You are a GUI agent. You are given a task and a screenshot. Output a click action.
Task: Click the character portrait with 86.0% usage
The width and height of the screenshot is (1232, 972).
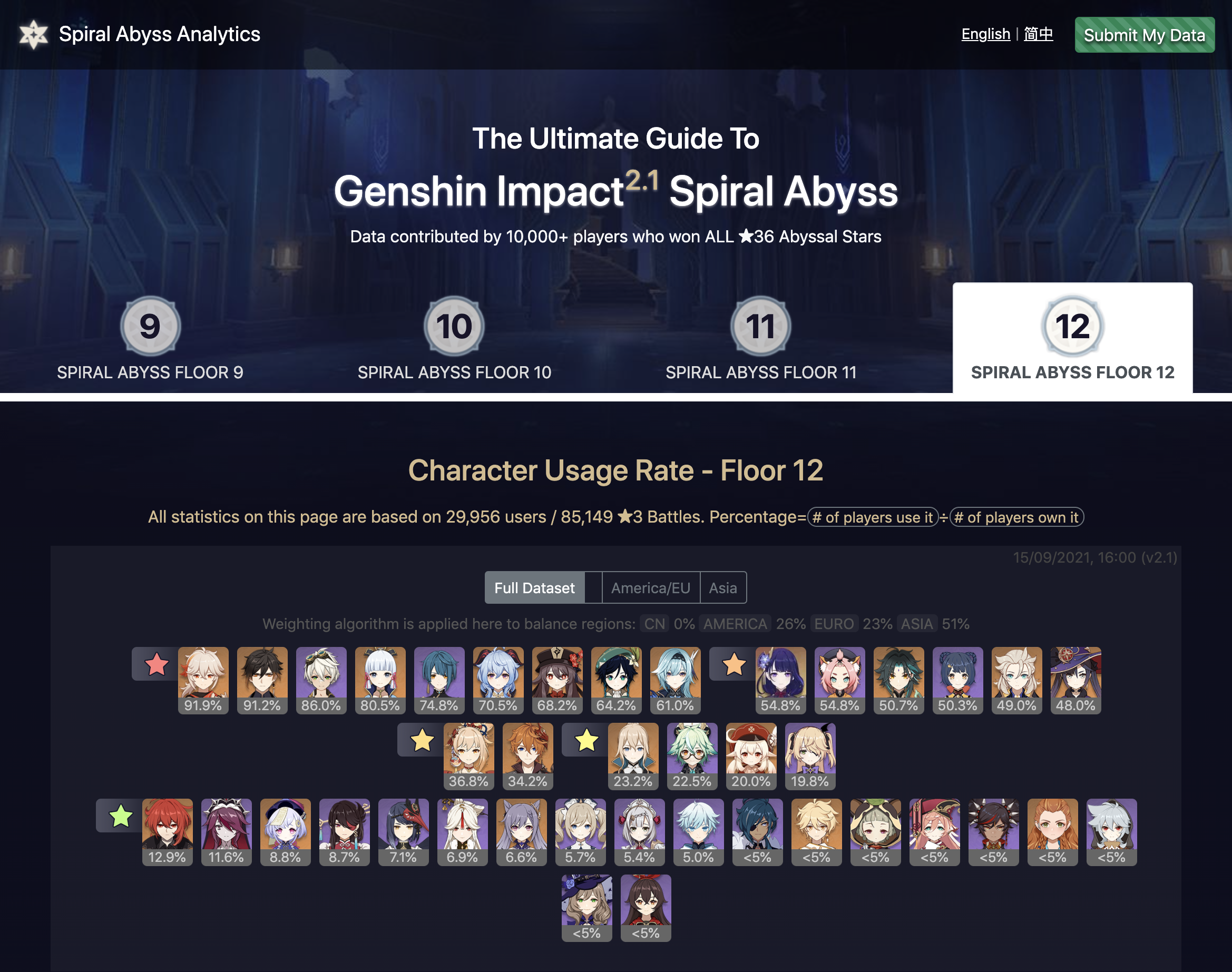321,680
